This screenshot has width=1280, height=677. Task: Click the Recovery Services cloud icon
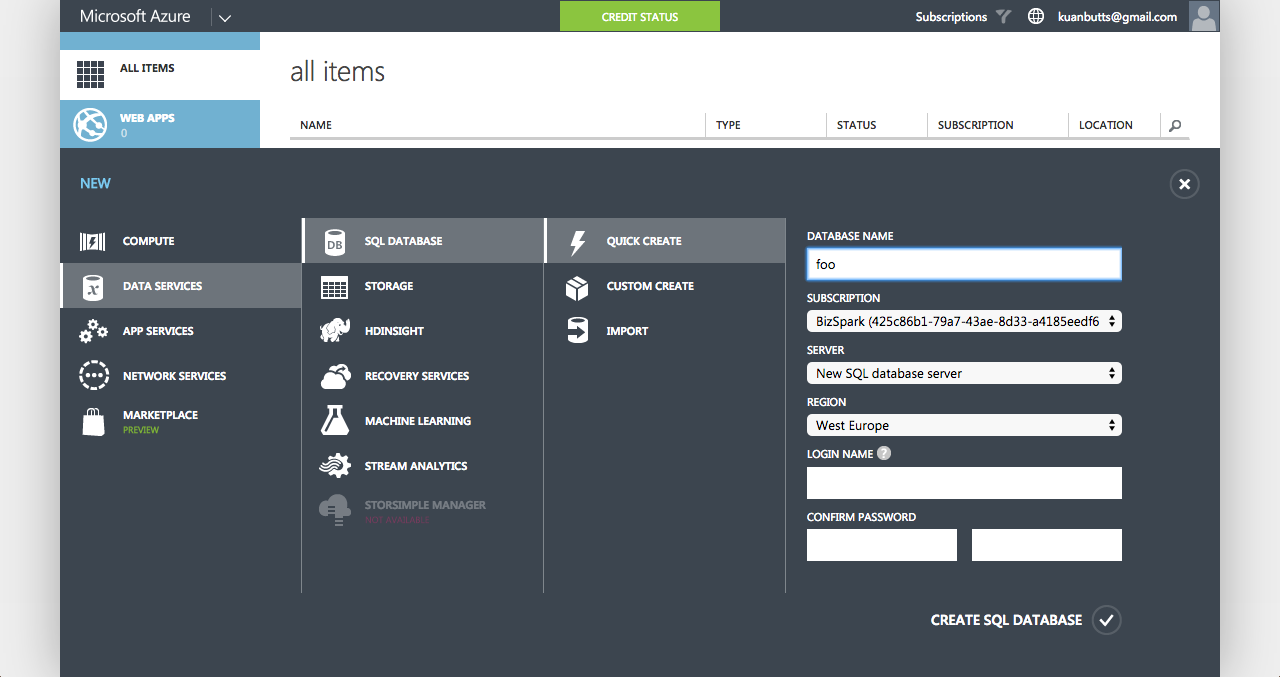(x=335, y=376)
